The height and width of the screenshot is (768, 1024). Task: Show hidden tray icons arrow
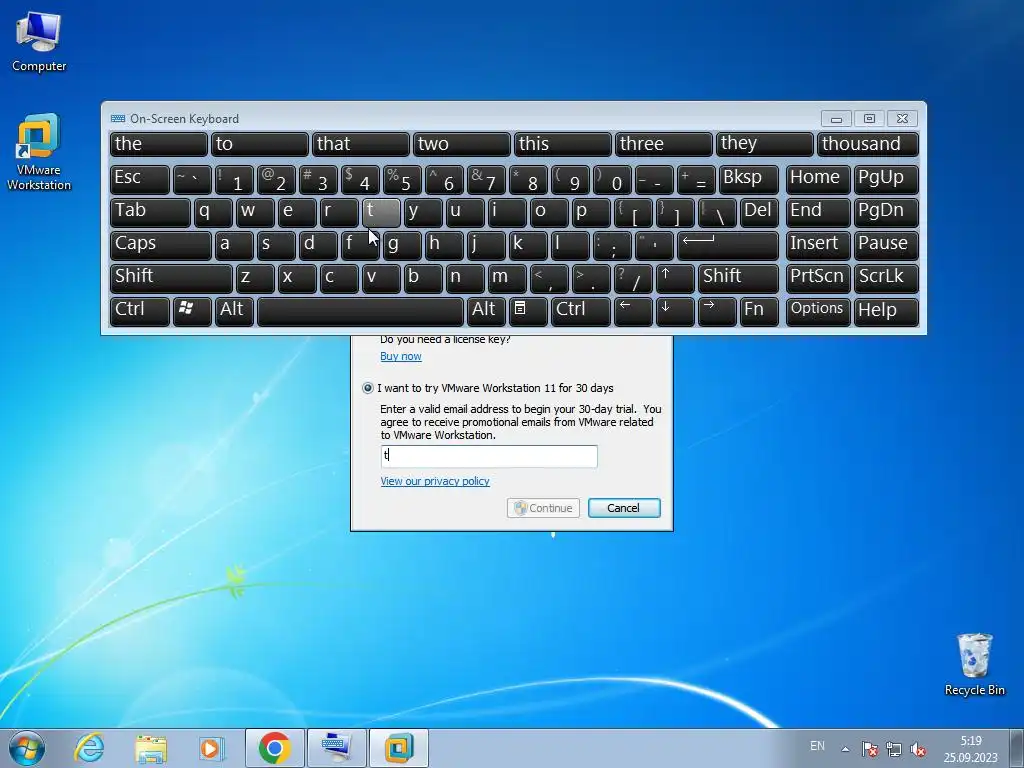pos(845,748)
